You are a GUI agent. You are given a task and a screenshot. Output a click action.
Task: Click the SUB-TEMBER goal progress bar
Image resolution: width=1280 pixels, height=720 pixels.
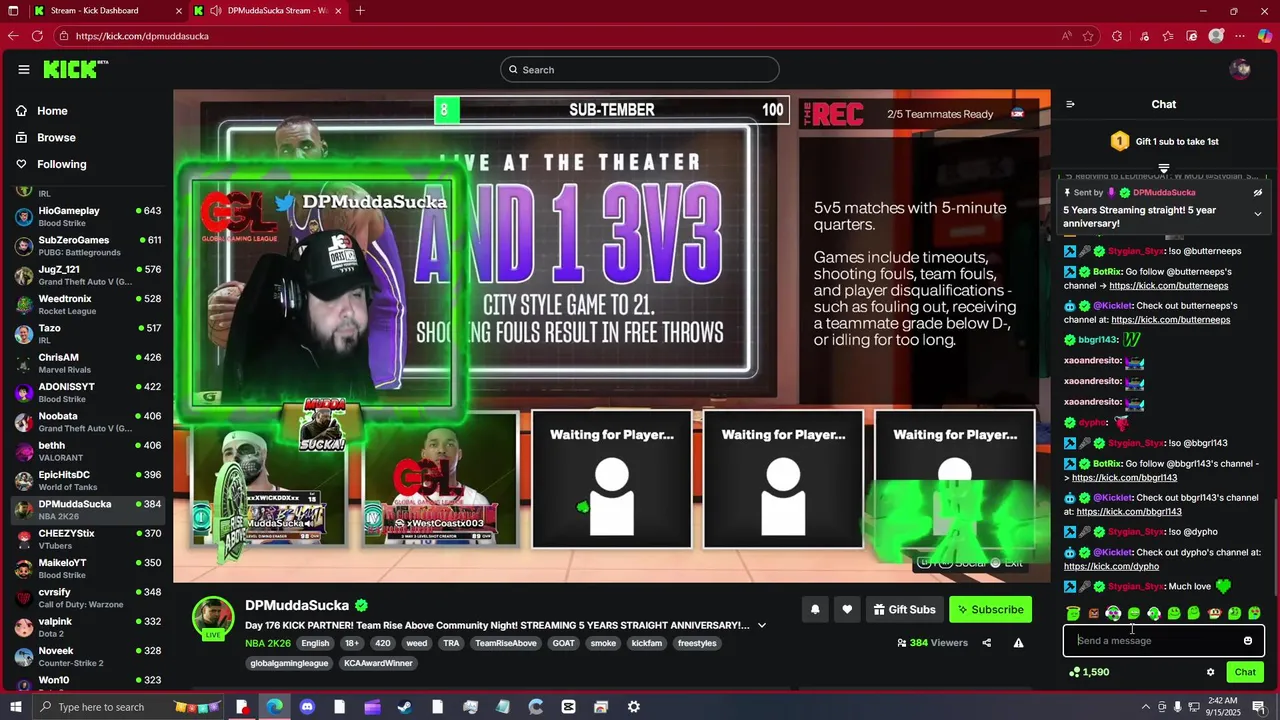pos(612,110)
